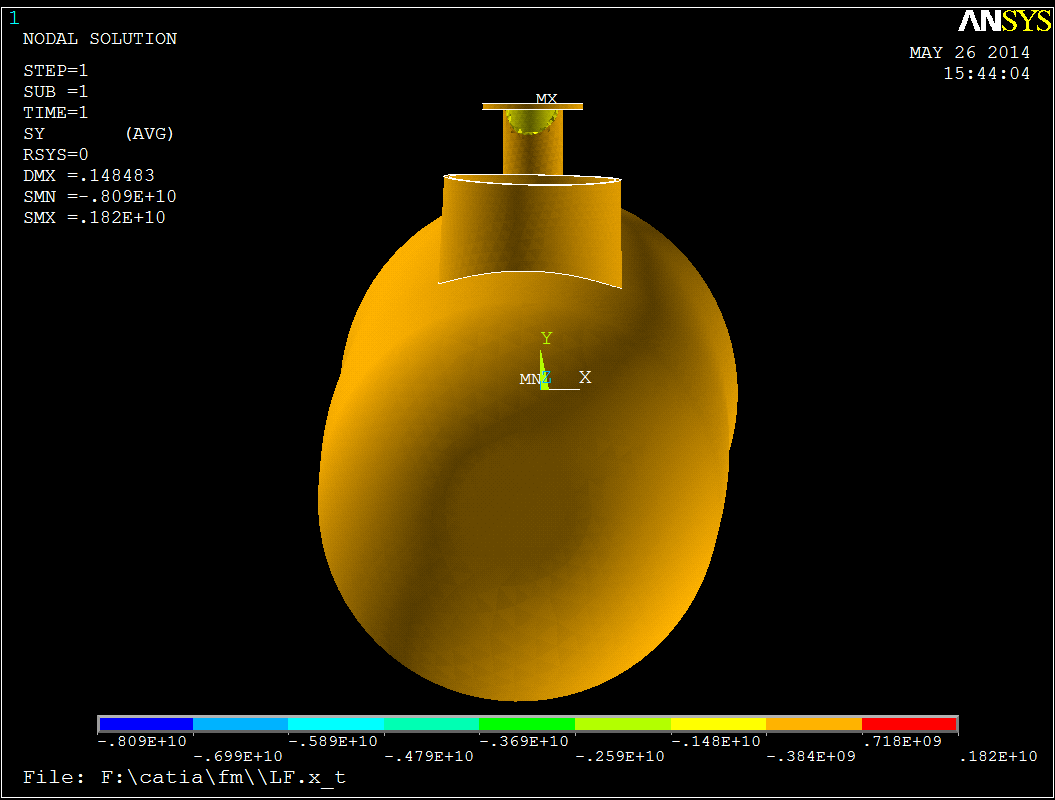Click the 15:44:04 timestamp
Image resolution: width=1055 pixels, height=800 pixels.
coord(986,73)
